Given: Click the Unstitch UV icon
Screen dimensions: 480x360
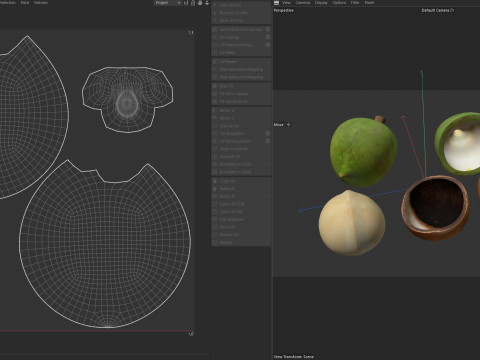Looking at the screenshot, I should click(x=215, y=156).
